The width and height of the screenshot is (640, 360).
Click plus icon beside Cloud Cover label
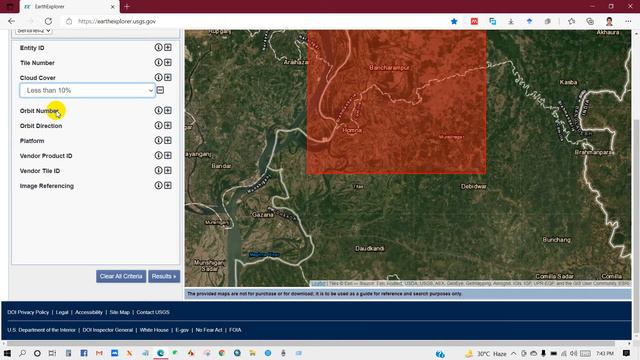[x=168, y=78]
